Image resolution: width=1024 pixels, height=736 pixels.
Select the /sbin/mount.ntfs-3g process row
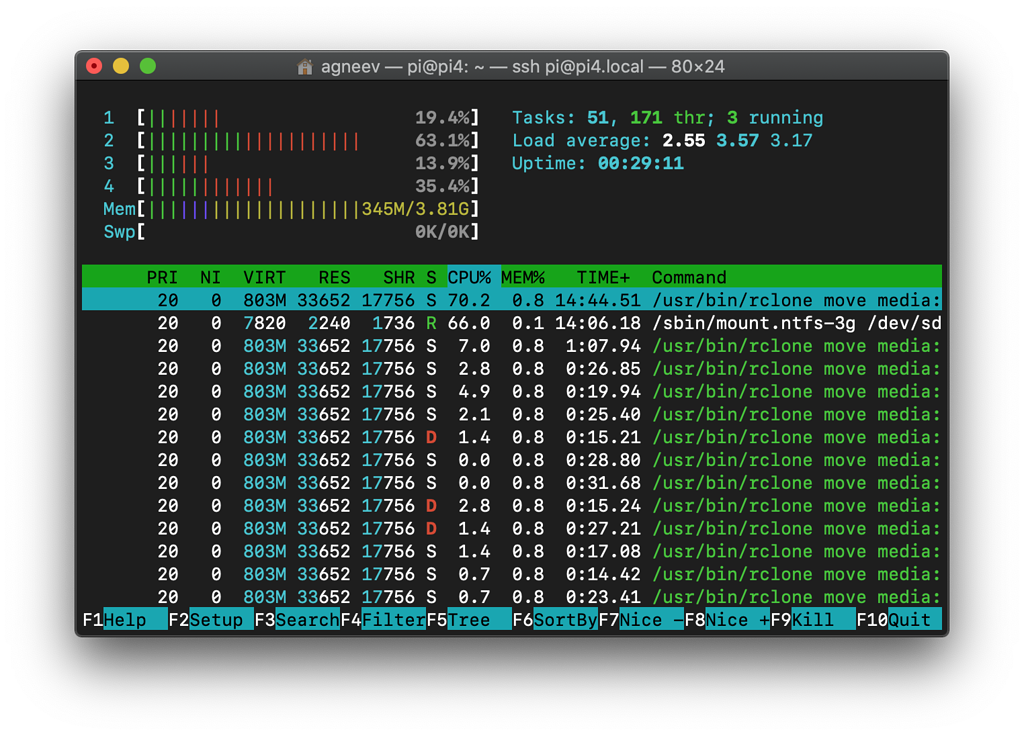512,323
